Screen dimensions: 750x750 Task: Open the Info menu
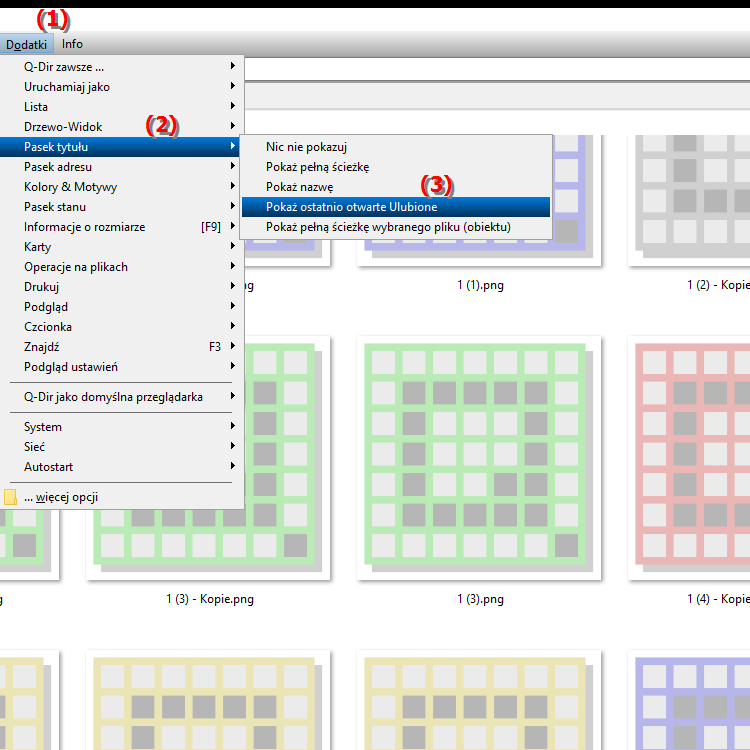72,44
